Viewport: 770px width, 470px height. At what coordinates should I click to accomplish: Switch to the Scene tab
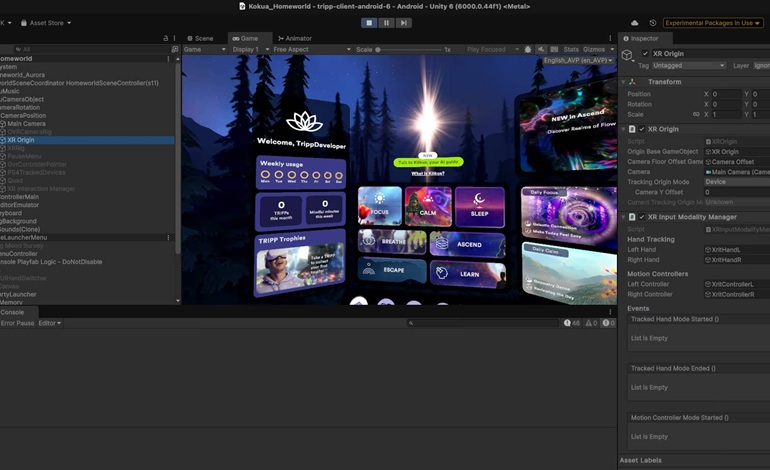pyautogui.click(x=200, y=38)
